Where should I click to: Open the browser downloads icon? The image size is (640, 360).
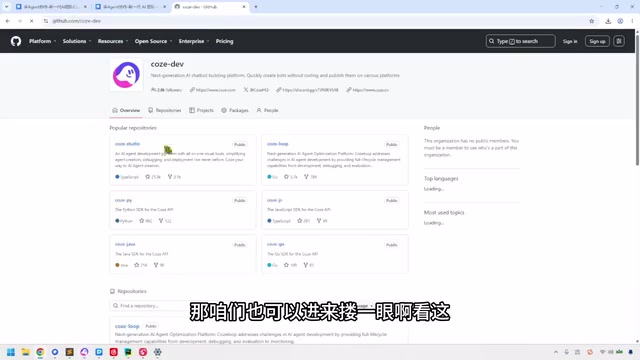[608, 21]
